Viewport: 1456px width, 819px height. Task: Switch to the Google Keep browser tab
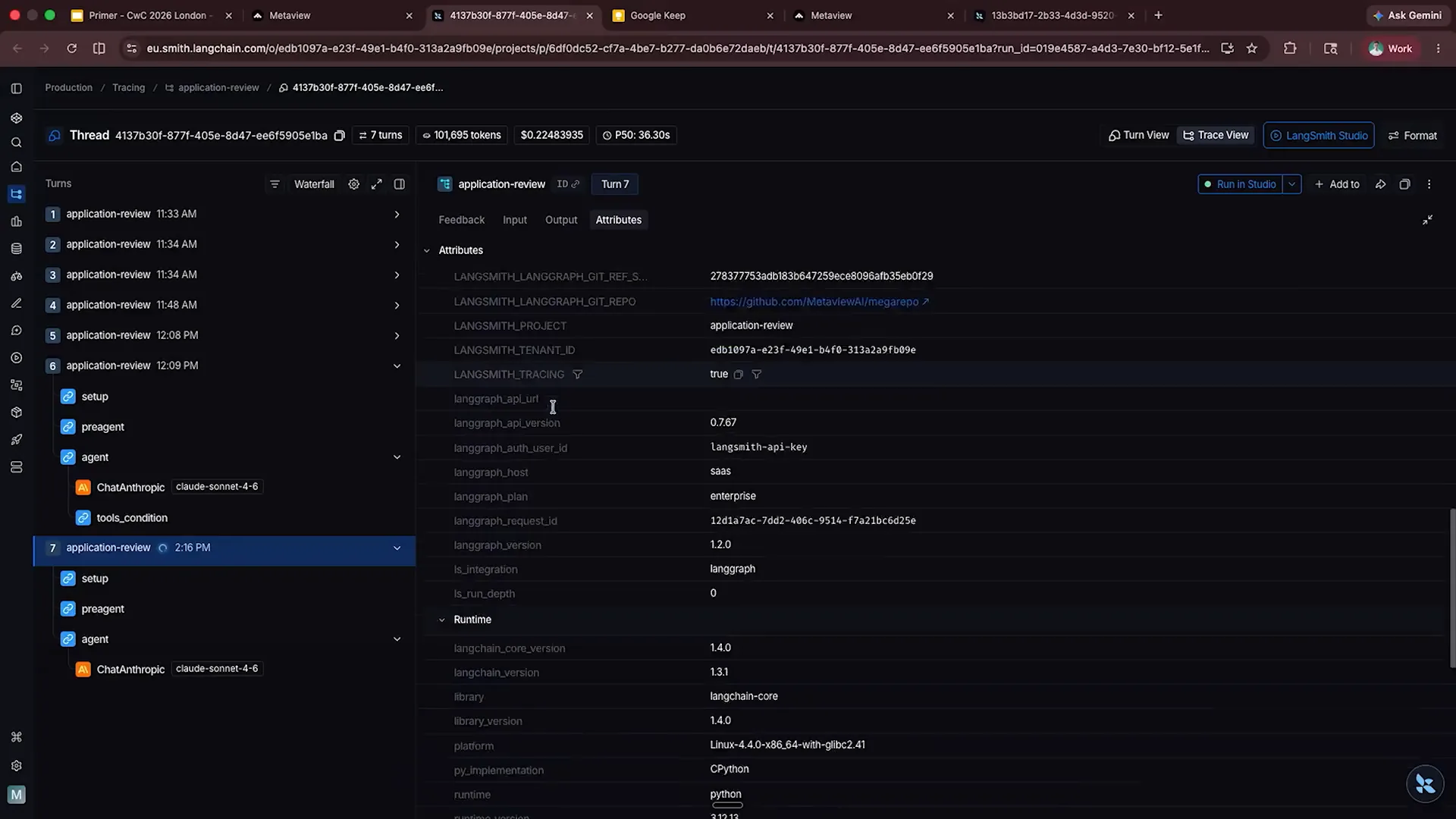point(692,15)
